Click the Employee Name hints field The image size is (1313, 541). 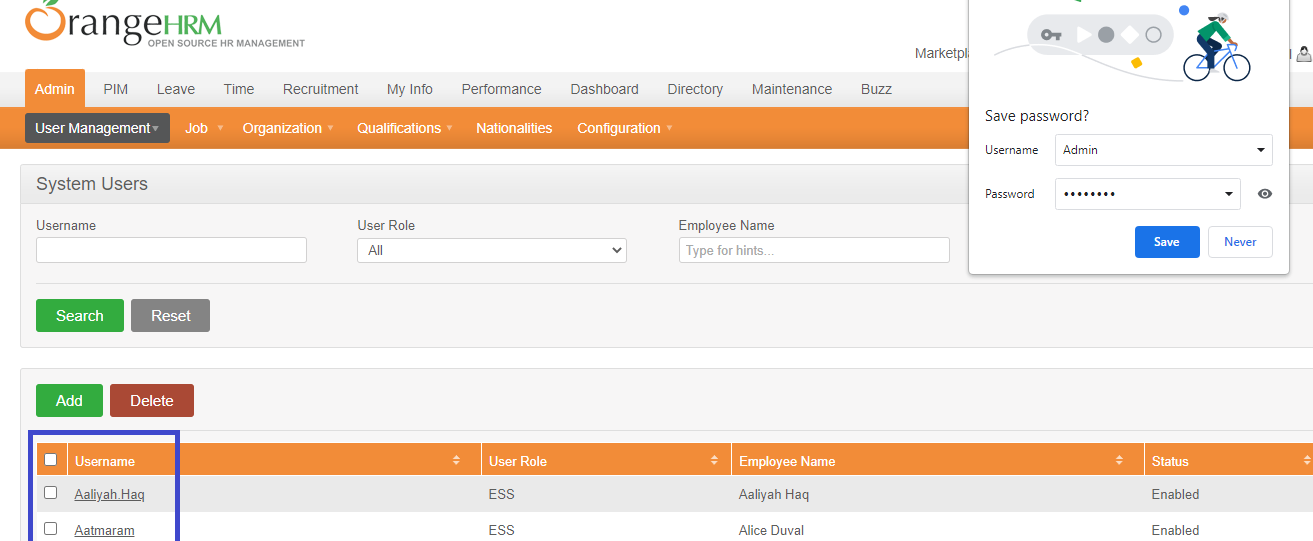[x=814, y=250]
